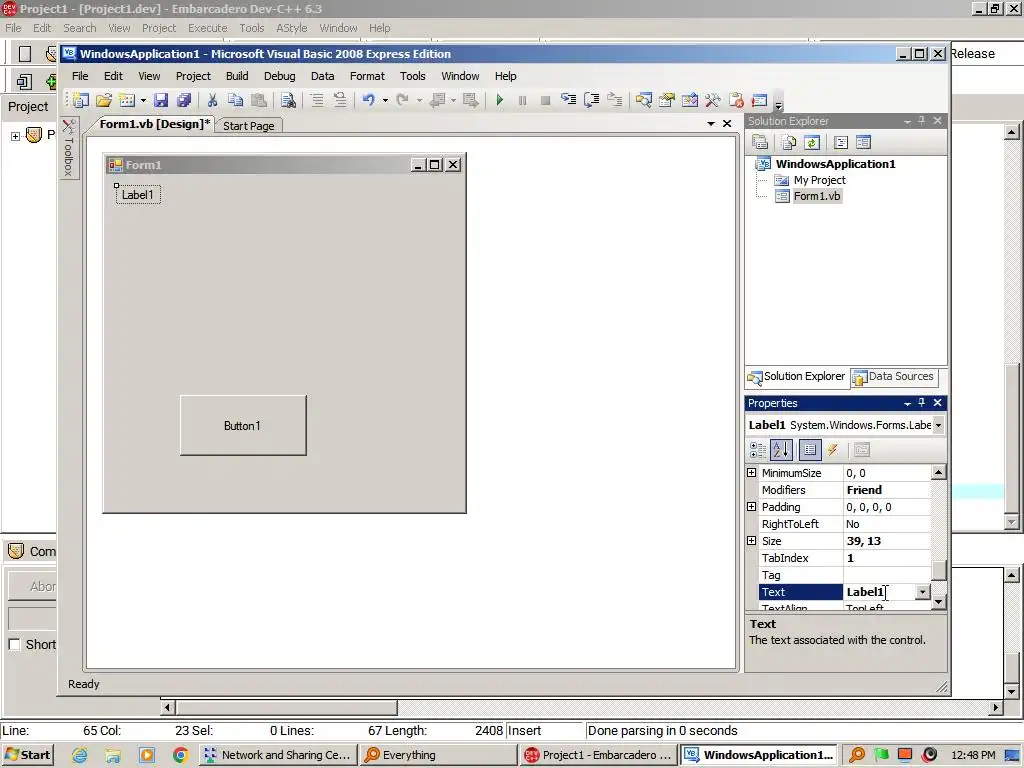
Task: Click the Undo arrow icon
Action: point(369,100)
